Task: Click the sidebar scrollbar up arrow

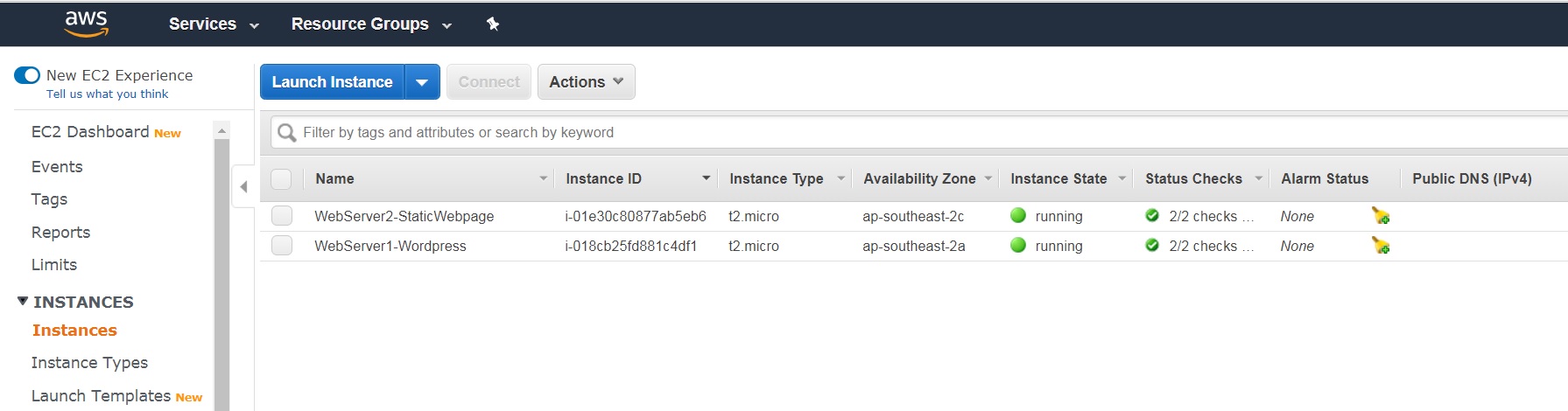Action: coord(221,130)
